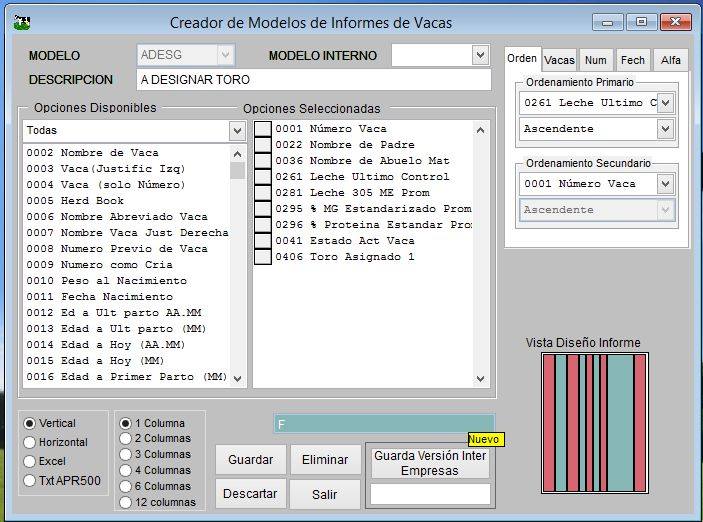
Task: Click down arrow of Opciones Disponibles scrollbar
Action: point(238,378)
